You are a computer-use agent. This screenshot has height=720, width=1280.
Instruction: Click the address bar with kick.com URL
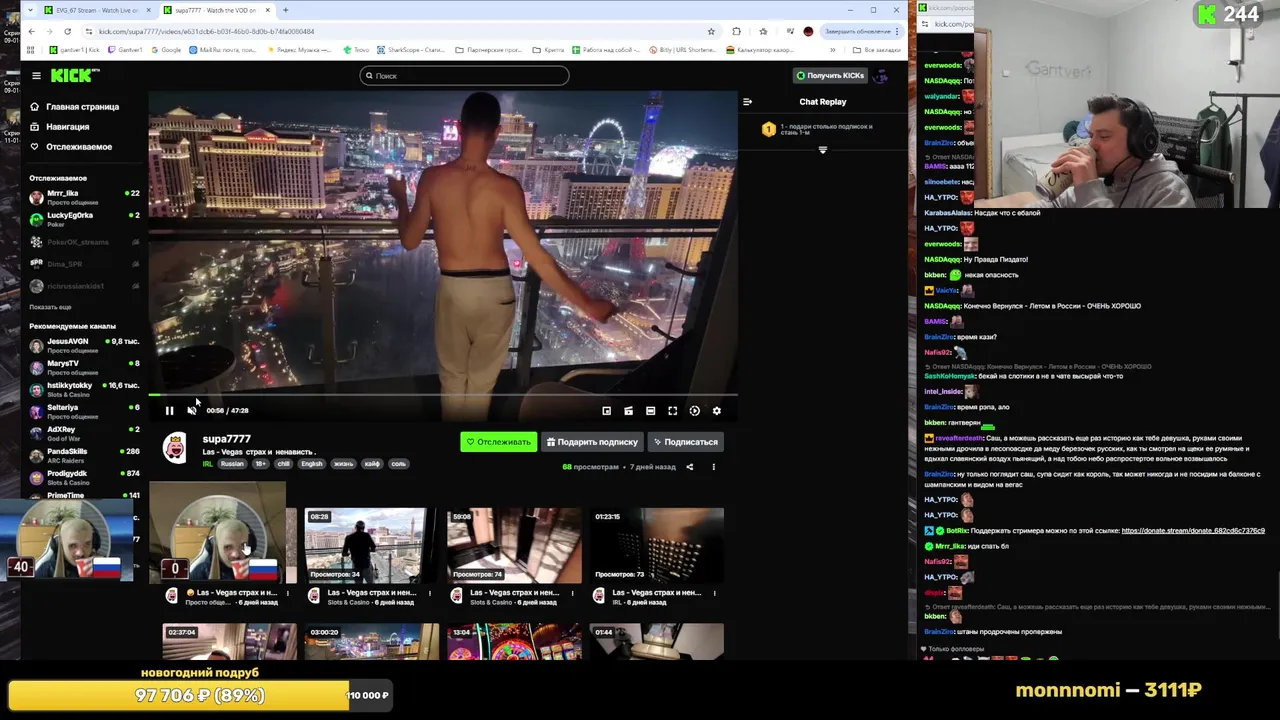400,31
